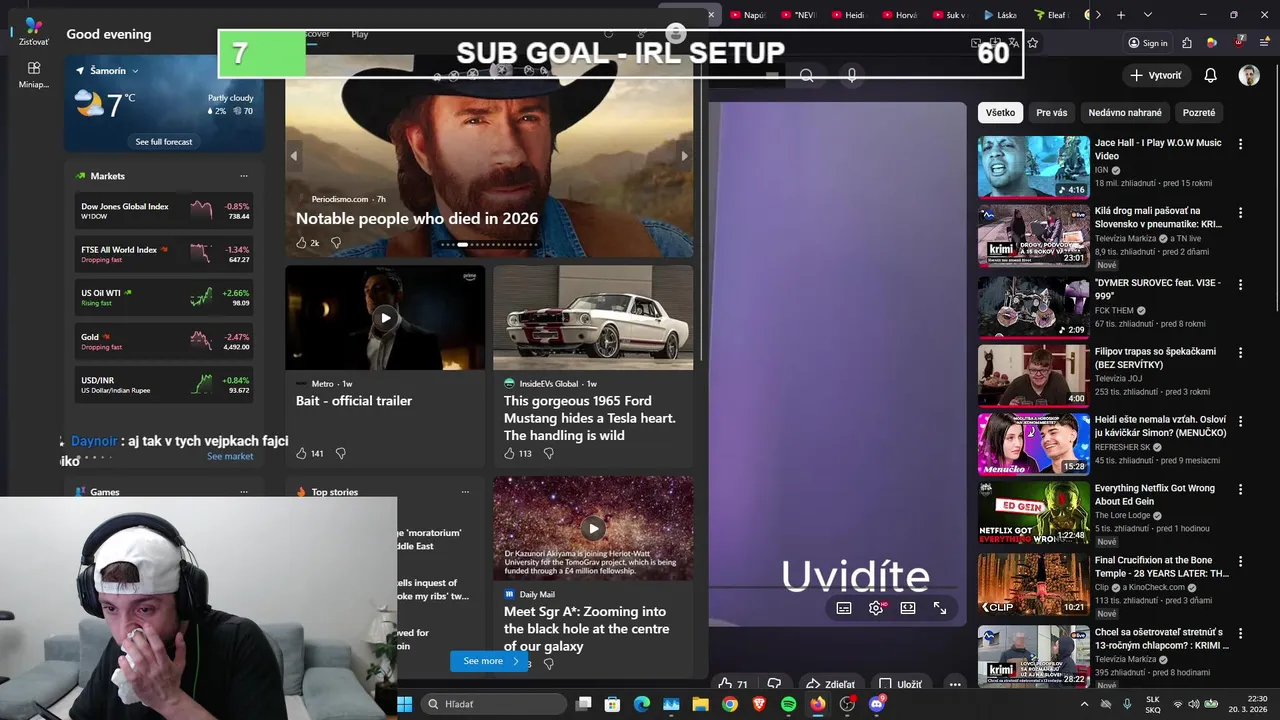Open Vytvoriť create button on YouTube

[x=1156, y=75]
